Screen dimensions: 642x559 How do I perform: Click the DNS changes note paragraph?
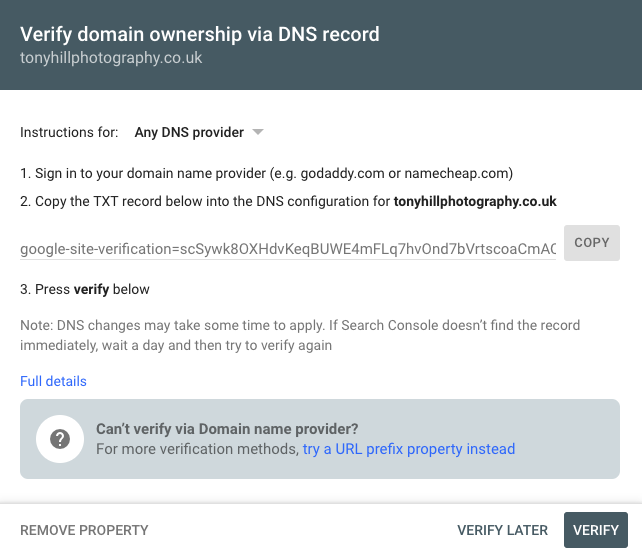(300, 335)
